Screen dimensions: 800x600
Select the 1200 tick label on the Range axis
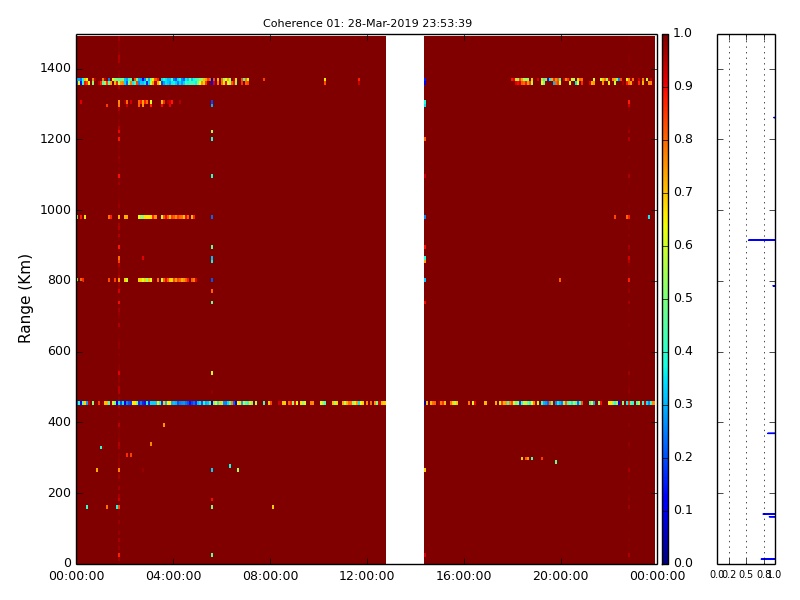55,139
